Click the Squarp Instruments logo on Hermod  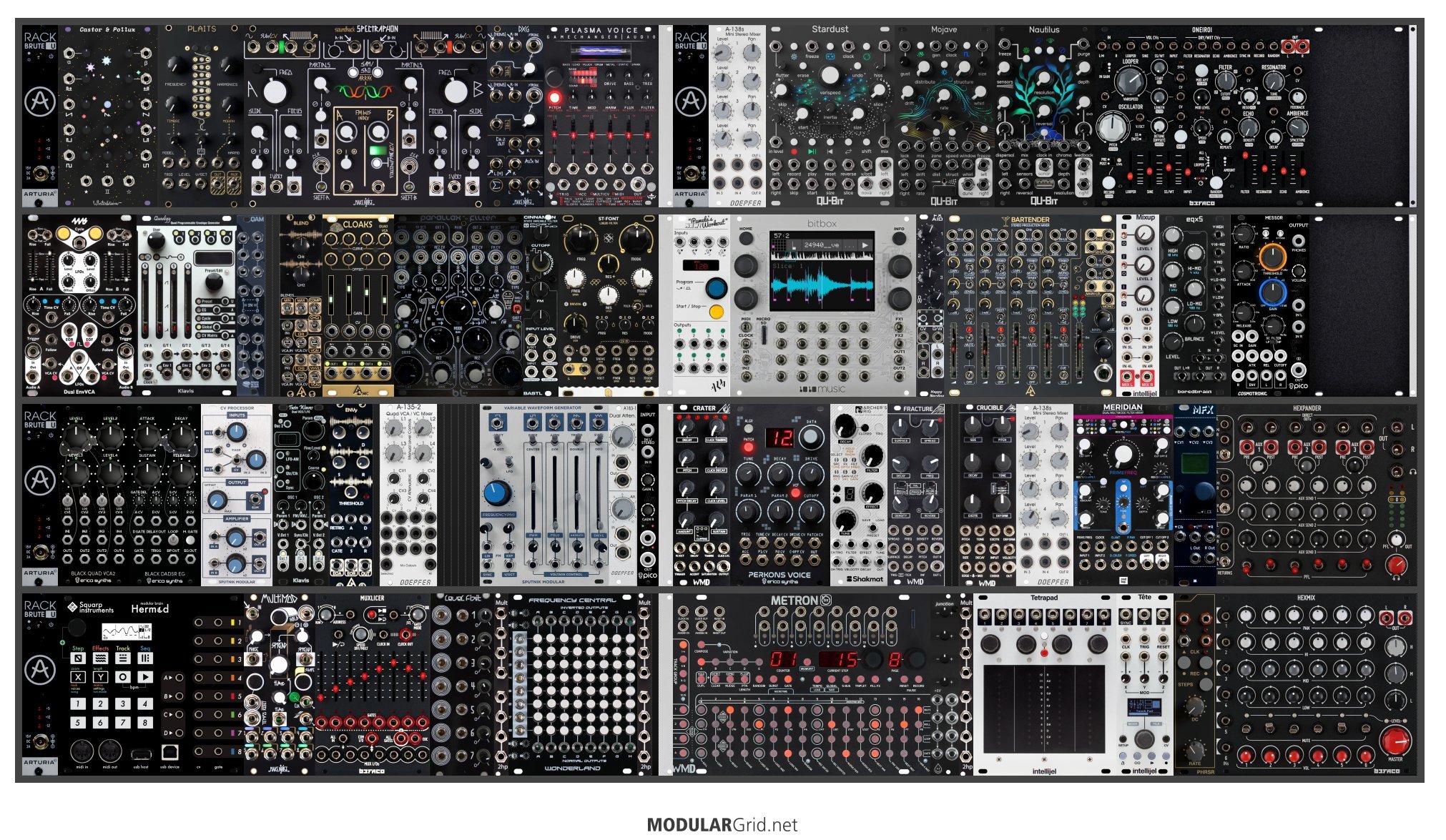click(x=89, y=608)
